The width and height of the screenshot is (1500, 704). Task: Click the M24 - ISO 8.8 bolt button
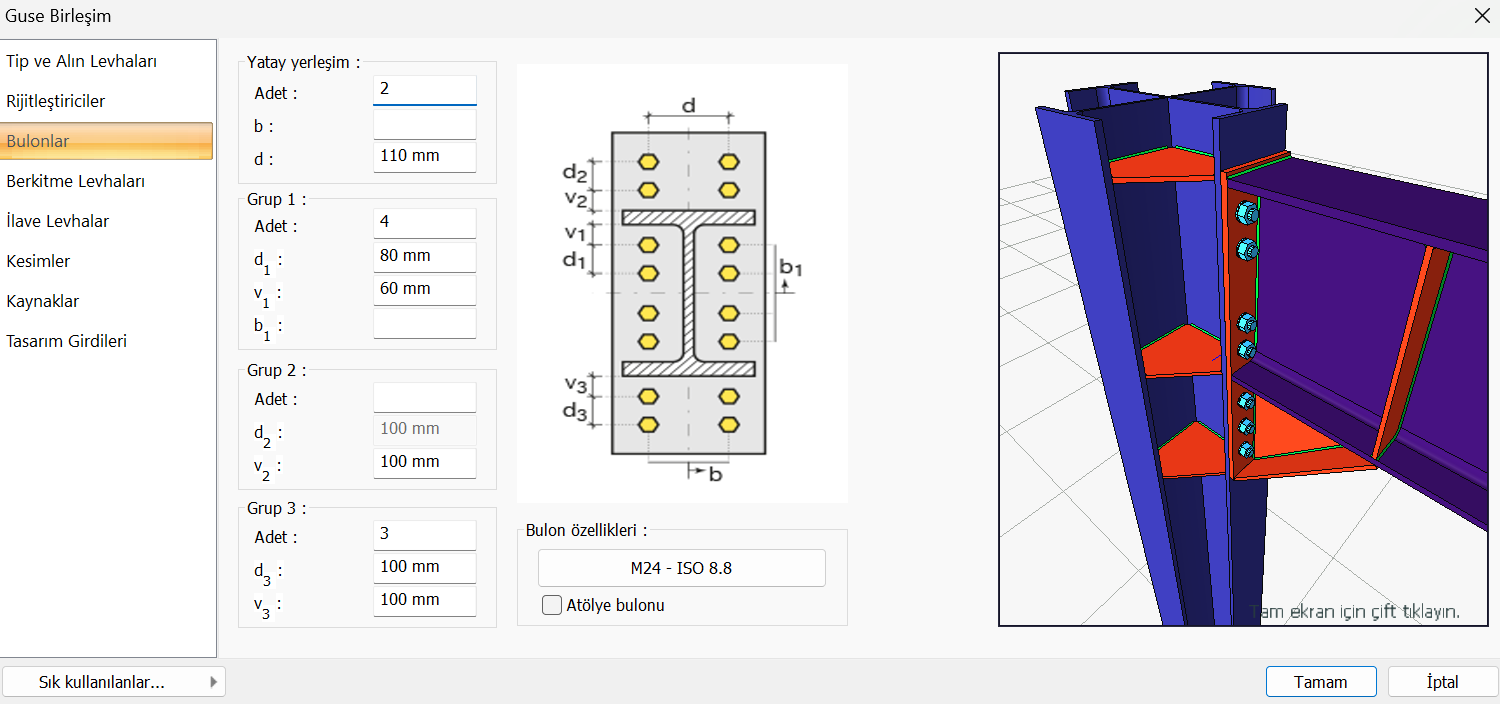pyautogui.click(x=681, y=568)
